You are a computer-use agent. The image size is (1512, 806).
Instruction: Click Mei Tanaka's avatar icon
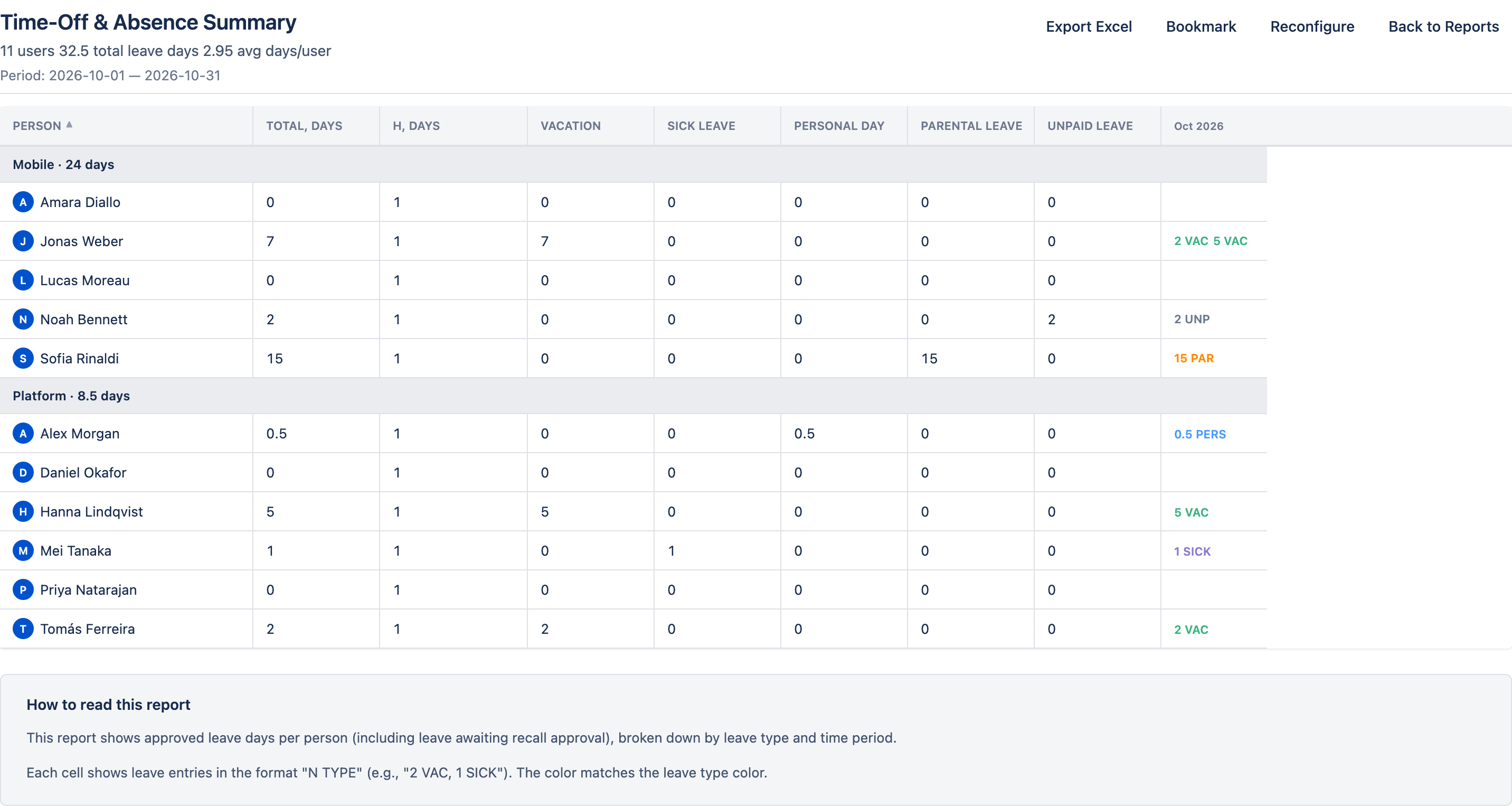tap(23, 551)
